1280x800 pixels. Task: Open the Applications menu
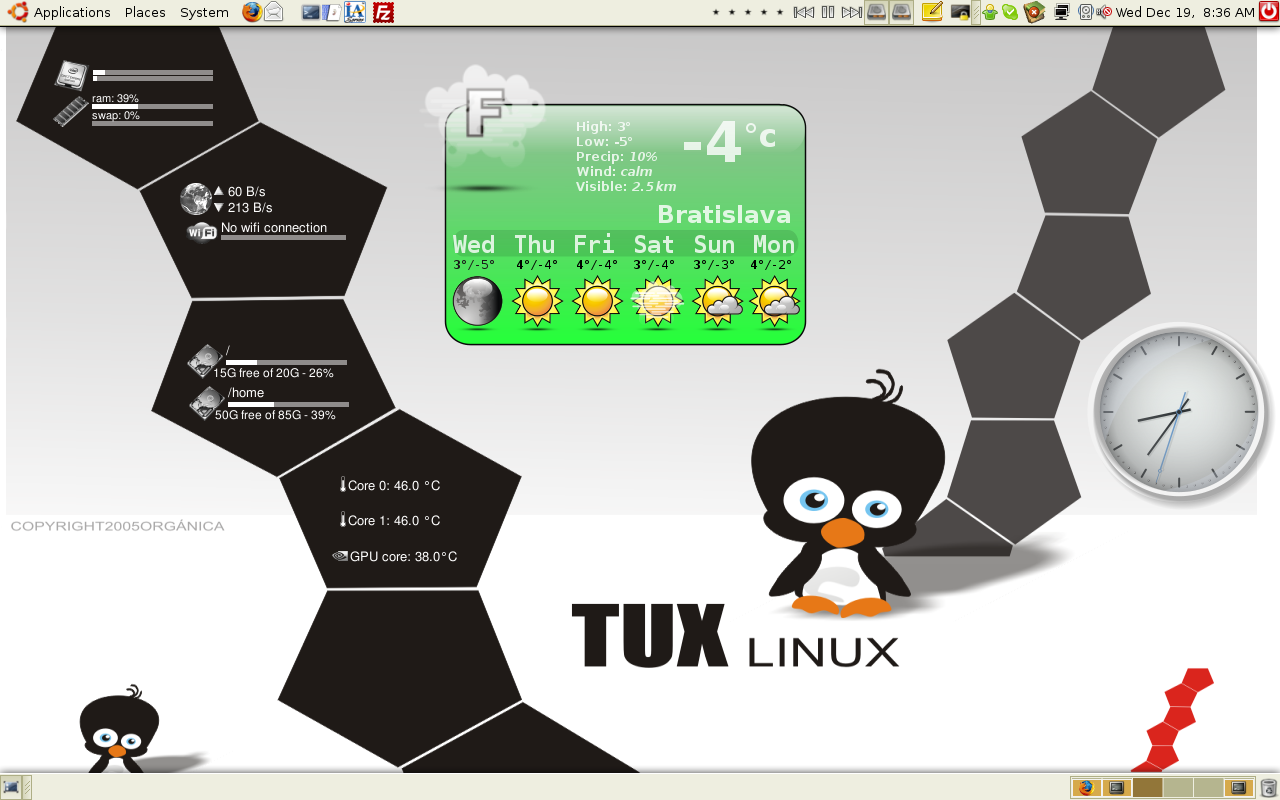pos(72,12)
